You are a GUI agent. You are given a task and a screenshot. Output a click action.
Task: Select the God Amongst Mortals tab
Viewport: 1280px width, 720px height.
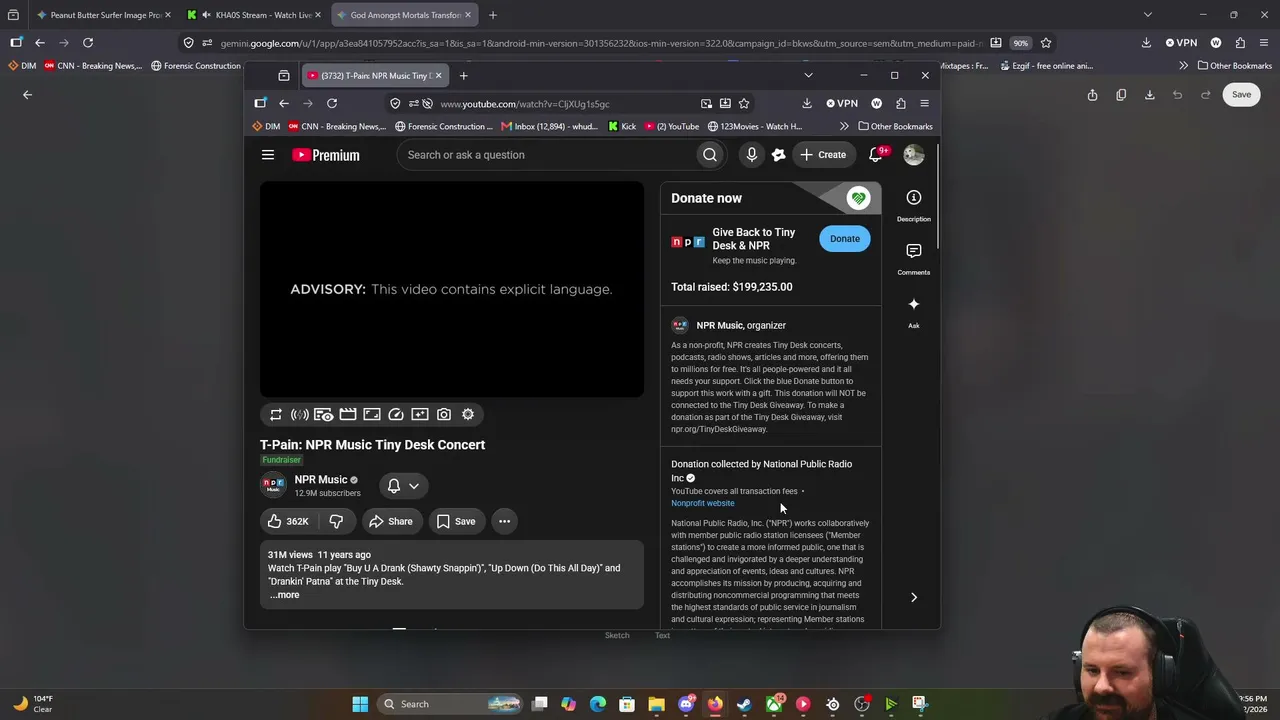pos(404,15)
